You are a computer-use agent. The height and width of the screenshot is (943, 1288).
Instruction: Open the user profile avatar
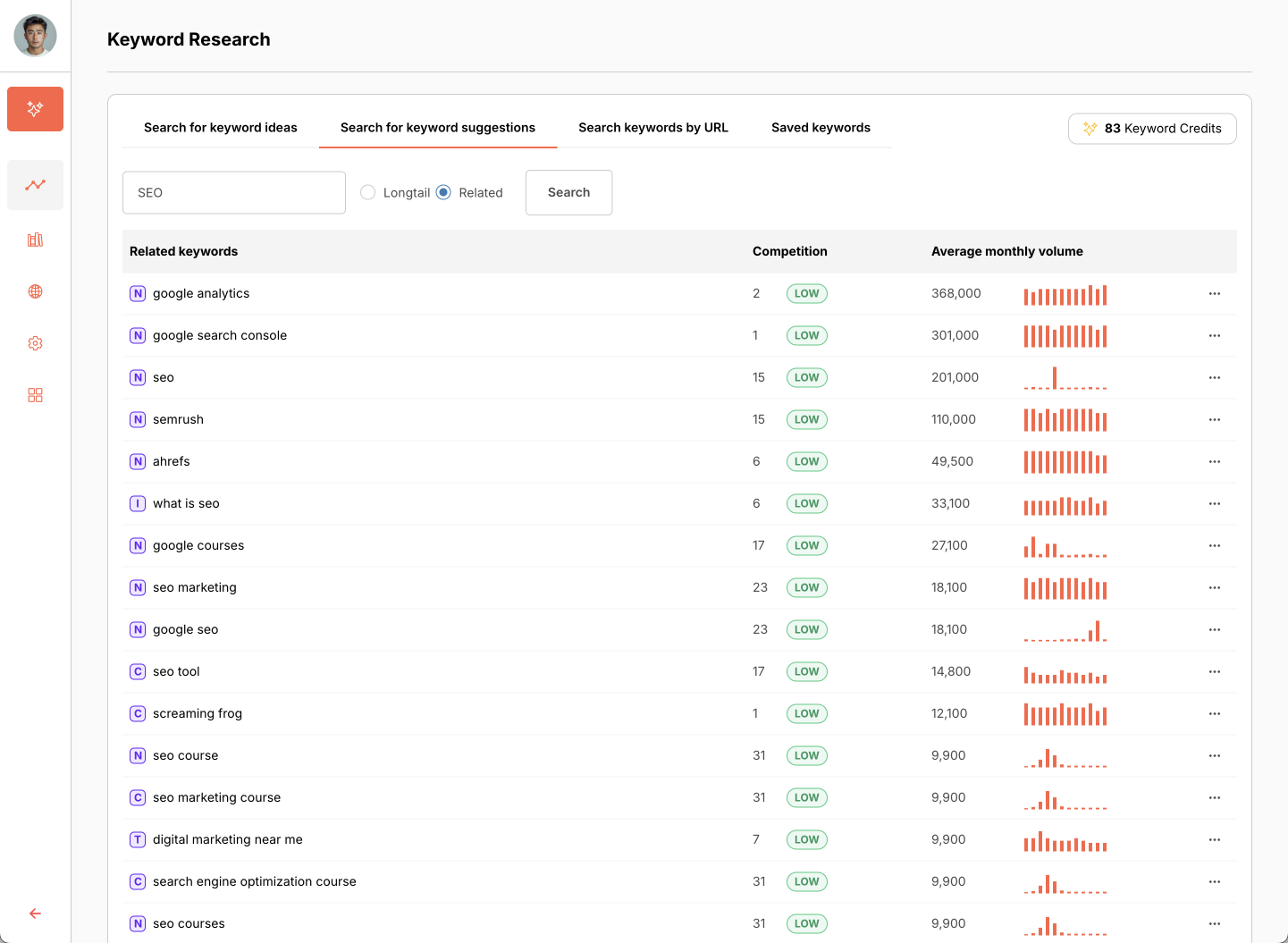(x=35, y=36)
